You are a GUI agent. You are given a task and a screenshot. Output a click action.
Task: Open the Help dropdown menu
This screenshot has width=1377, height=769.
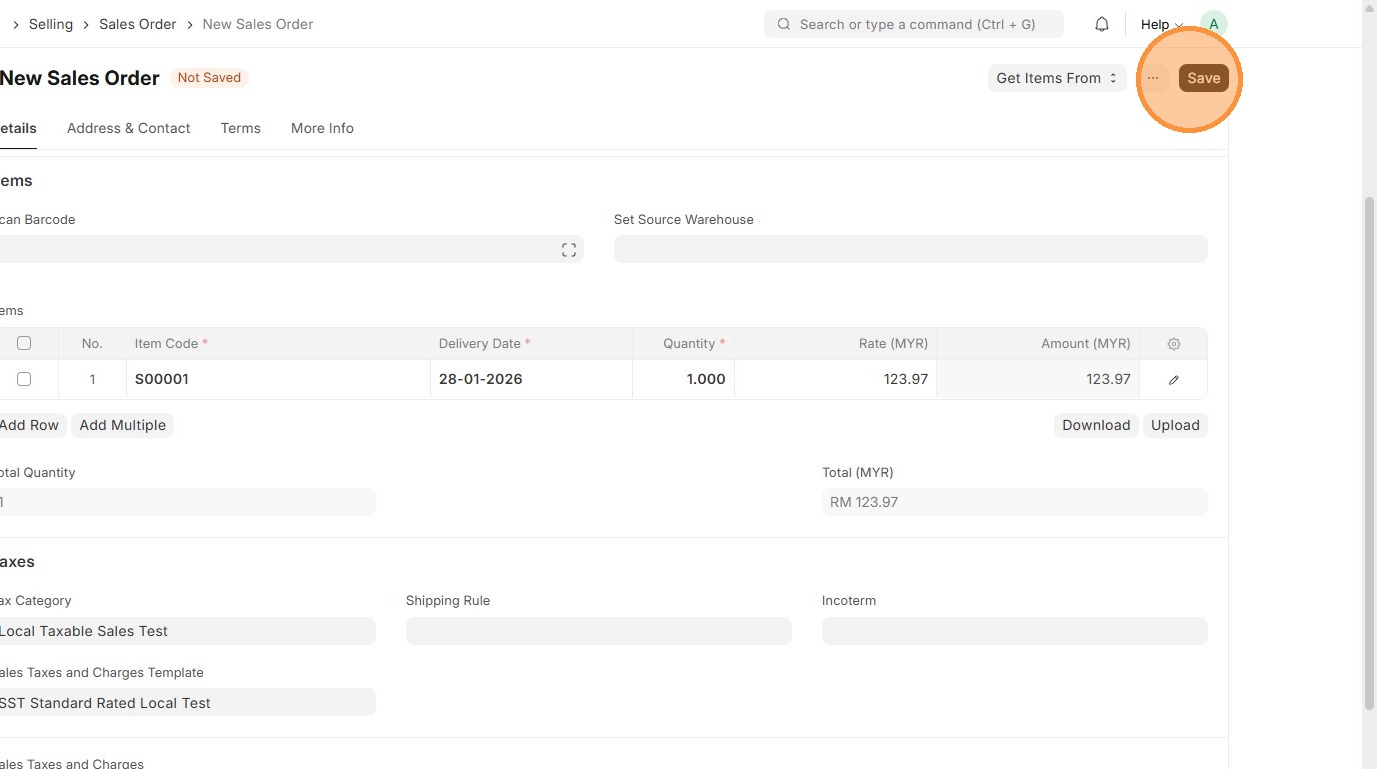pyautogui.click(x=1161, y=24)
